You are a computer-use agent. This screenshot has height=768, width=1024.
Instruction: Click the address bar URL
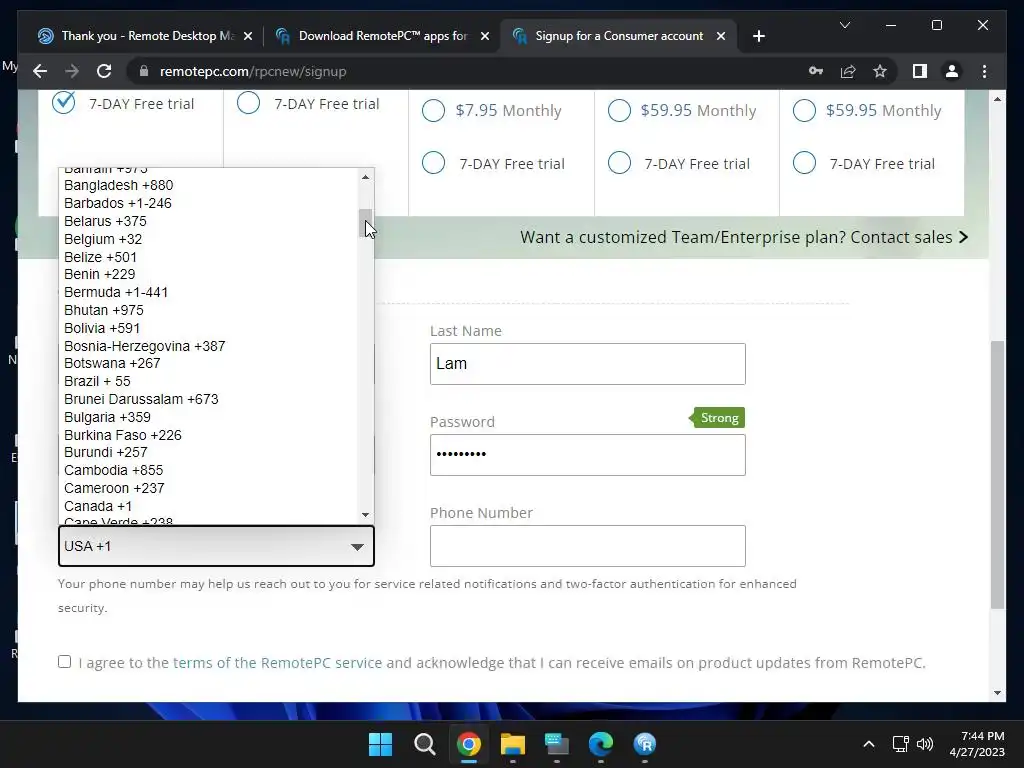[253, 71]
